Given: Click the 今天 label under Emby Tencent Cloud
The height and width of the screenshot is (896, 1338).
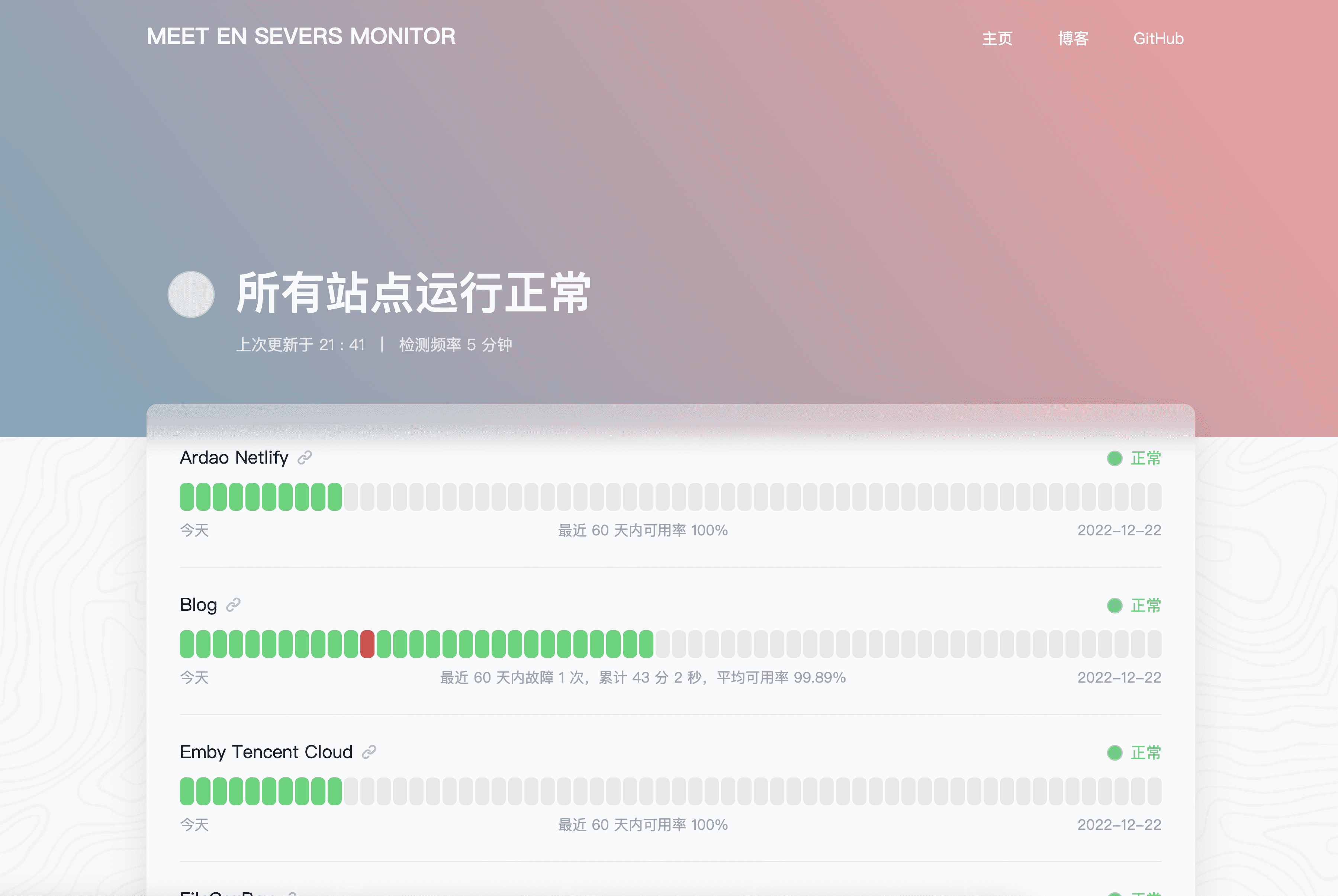Looking at the screenshot, I should [194, 825].
